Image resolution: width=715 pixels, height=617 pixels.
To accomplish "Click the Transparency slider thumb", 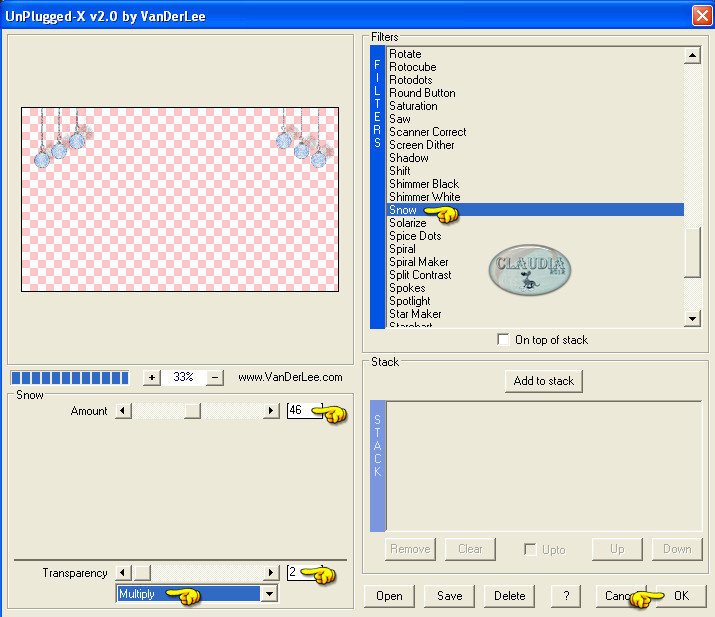I will click(142, 572).
